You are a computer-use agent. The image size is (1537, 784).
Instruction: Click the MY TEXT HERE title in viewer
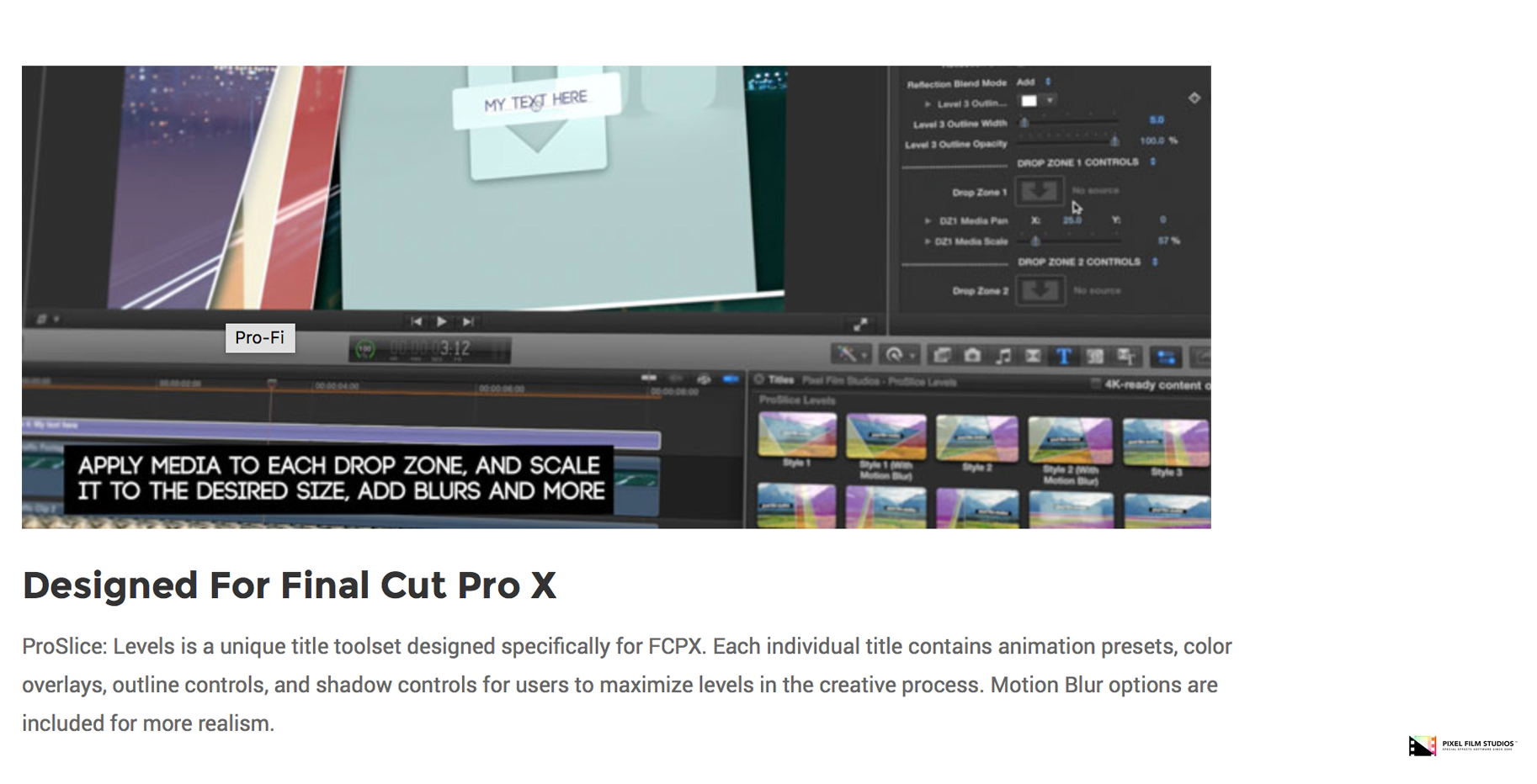(x=536, y=101)
